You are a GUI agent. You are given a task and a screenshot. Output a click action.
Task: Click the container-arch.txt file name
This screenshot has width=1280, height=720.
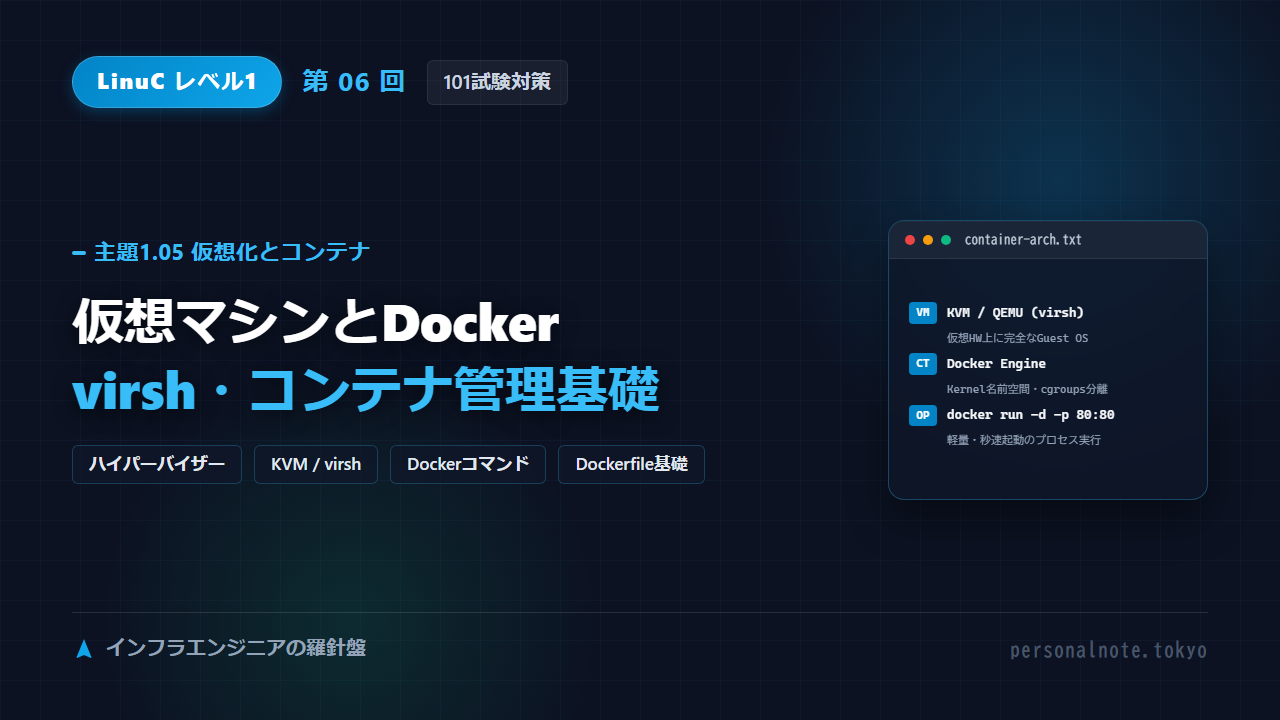(x=1023, y=240)
